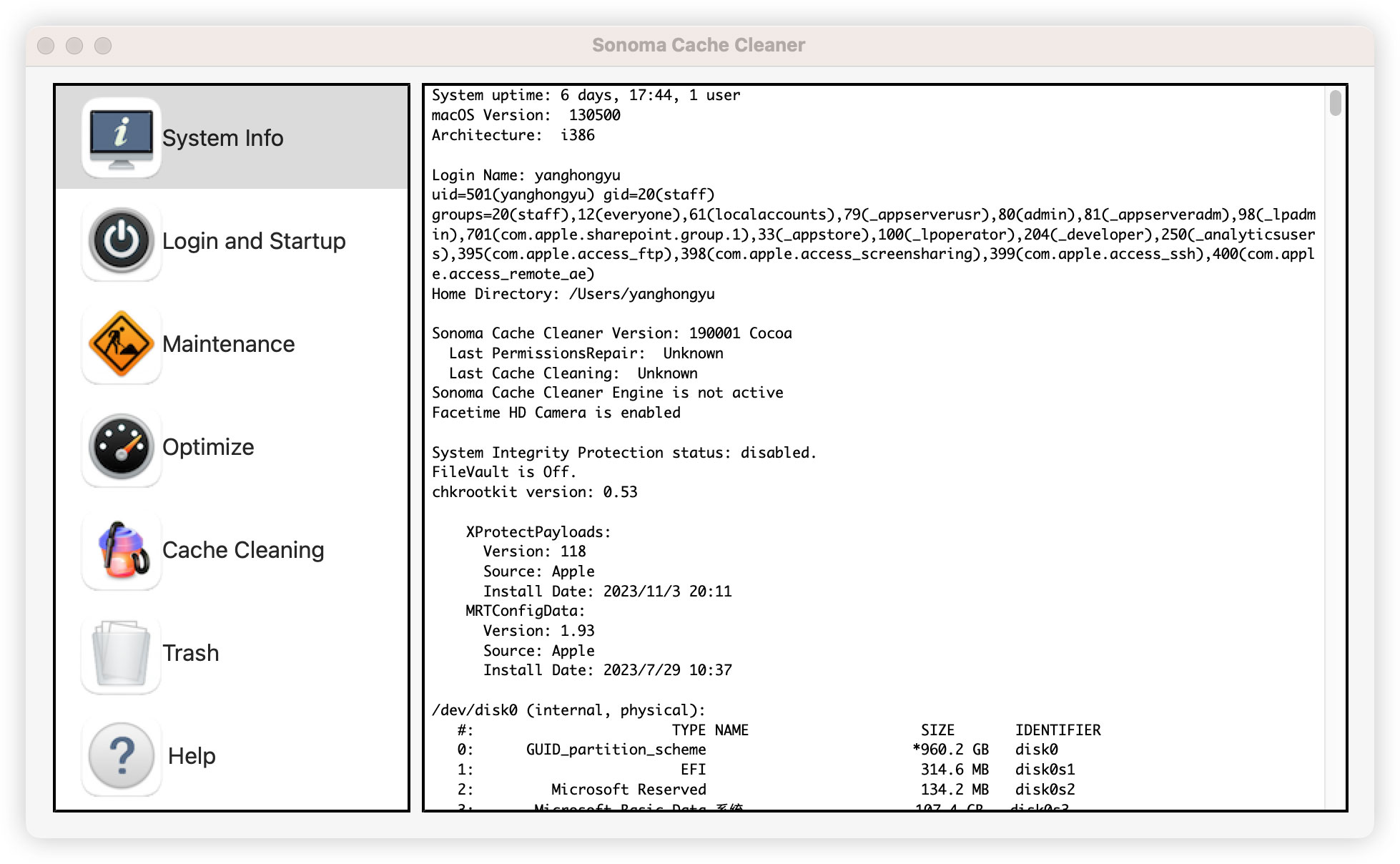The image size is (1400, 864).
Task: Click the 'MRTConfigData:' heading
Action: [526, 611]
